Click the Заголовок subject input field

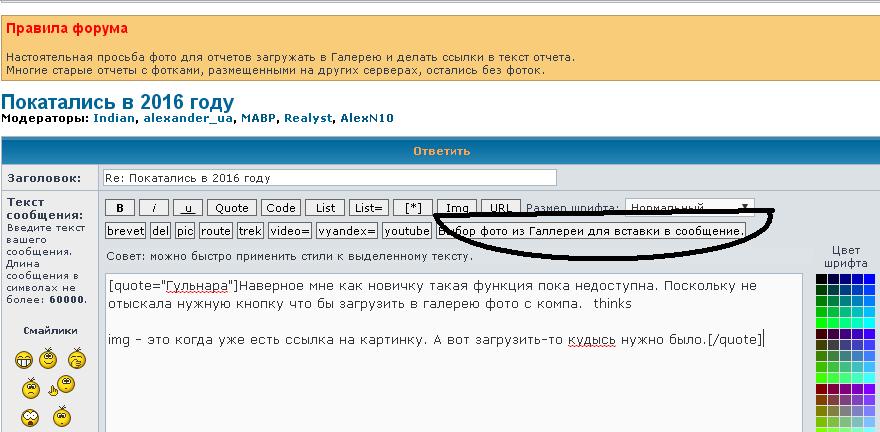point(329,178)
